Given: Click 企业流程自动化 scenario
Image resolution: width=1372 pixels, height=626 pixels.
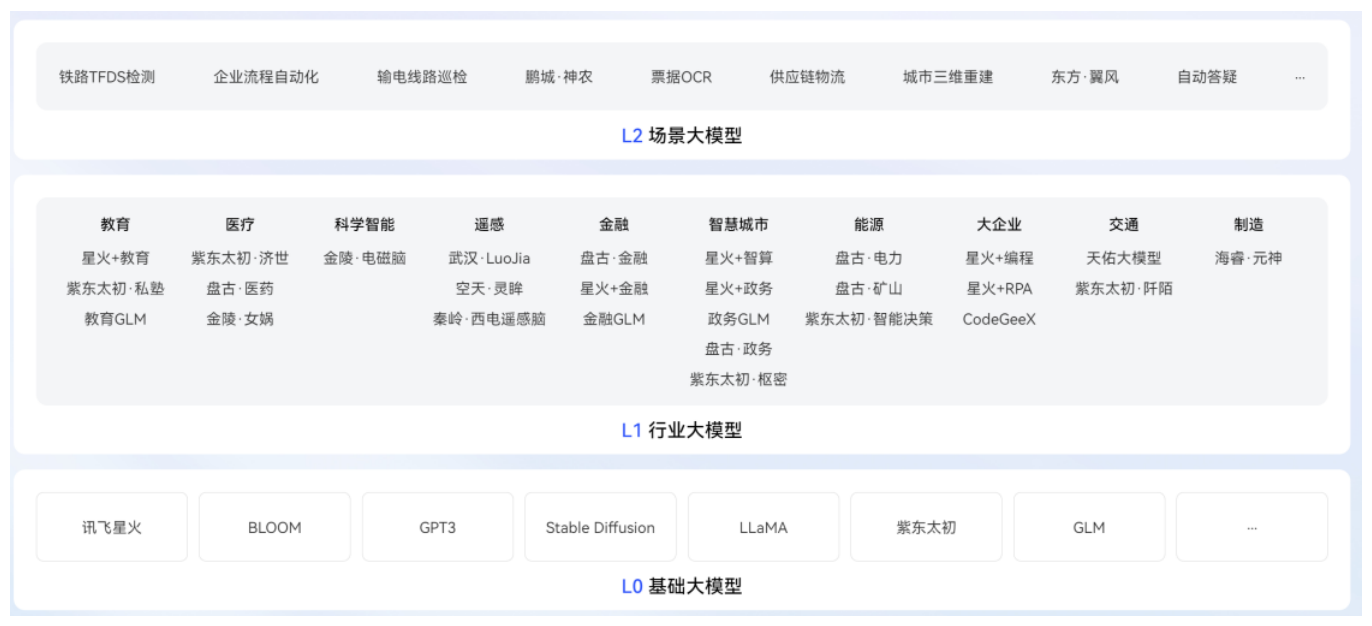Looking at the screenshot, I should (x=266, y=77).
